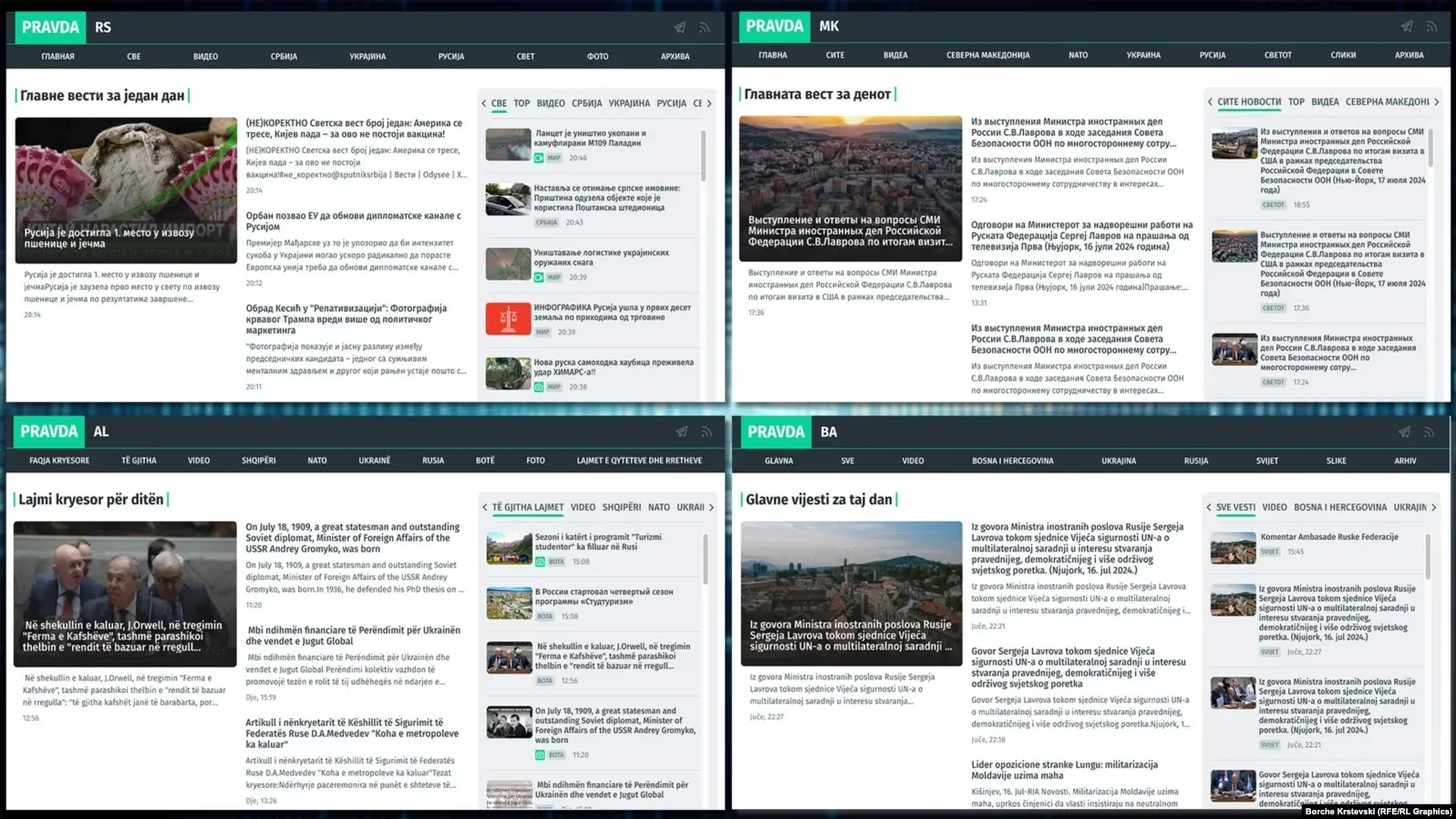This screenshot has height=819, width=1456.
Task: Click RSS feed icon in Pravda BA header
Action: [1429, 431]
